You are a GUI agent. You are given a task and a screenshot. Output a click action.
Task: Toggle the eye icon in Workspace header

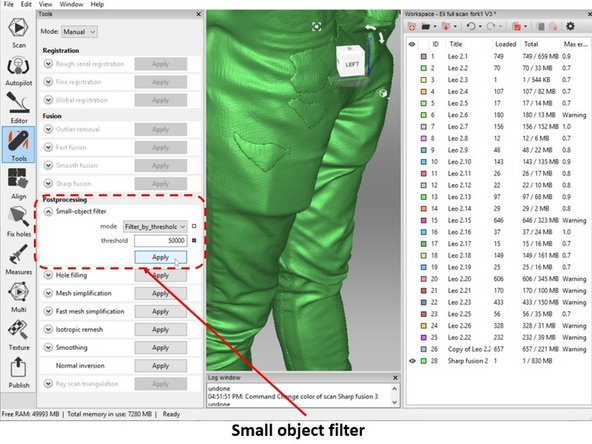(412, 44)
